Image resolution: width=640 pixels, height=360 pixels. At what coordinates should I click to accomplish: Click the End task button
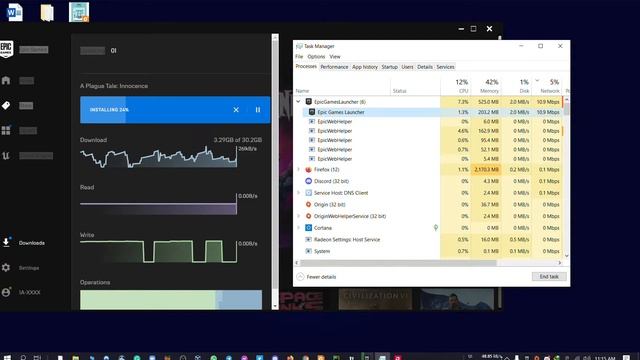coord(549,277)
